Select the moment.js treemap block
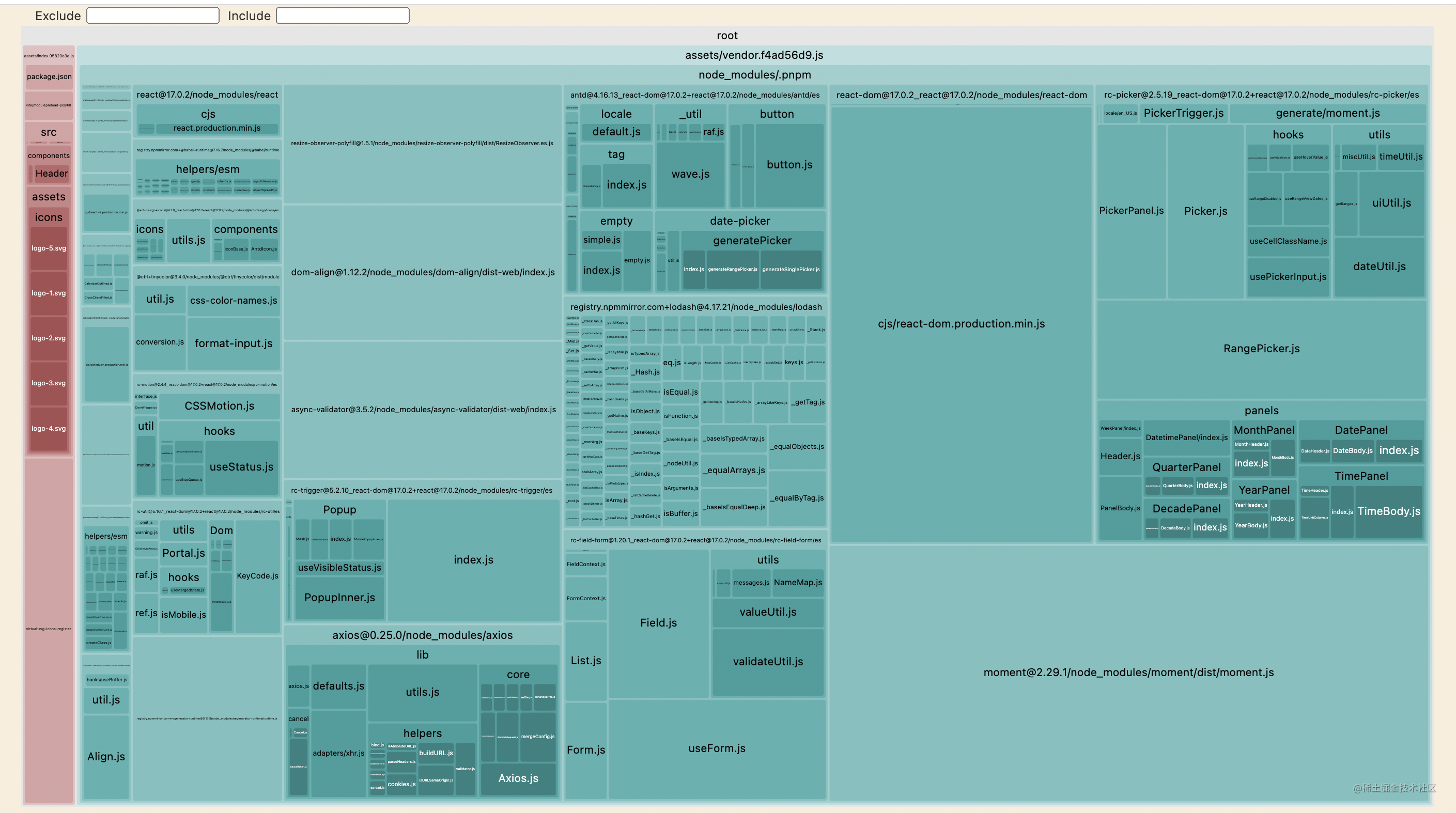Viewport: 1456px width, 813px height. click(x=1128, y=673)
